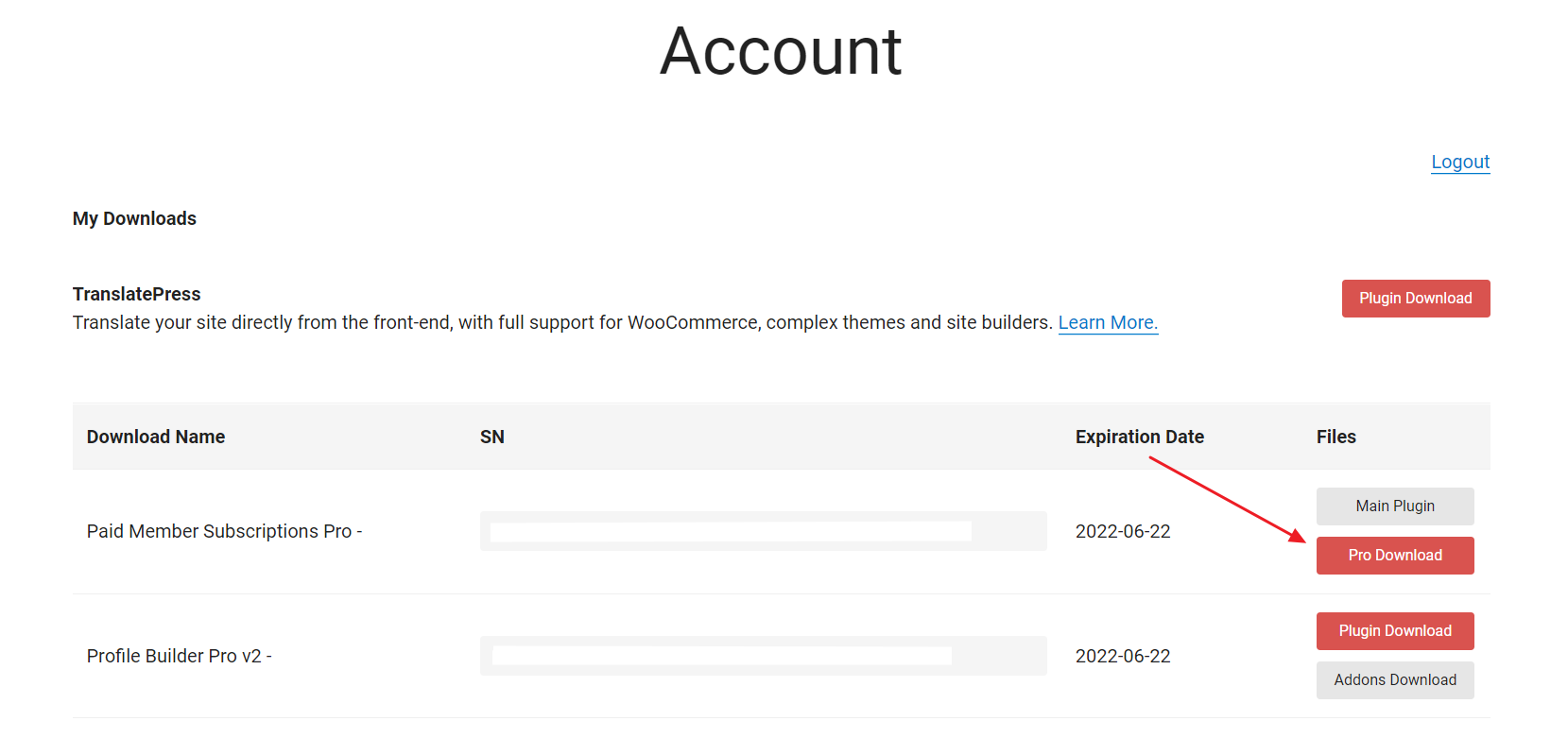Click TranslatePress Plugin Download button
1568x738 pixels.
pyautogui.click(x=1415, y=299)
